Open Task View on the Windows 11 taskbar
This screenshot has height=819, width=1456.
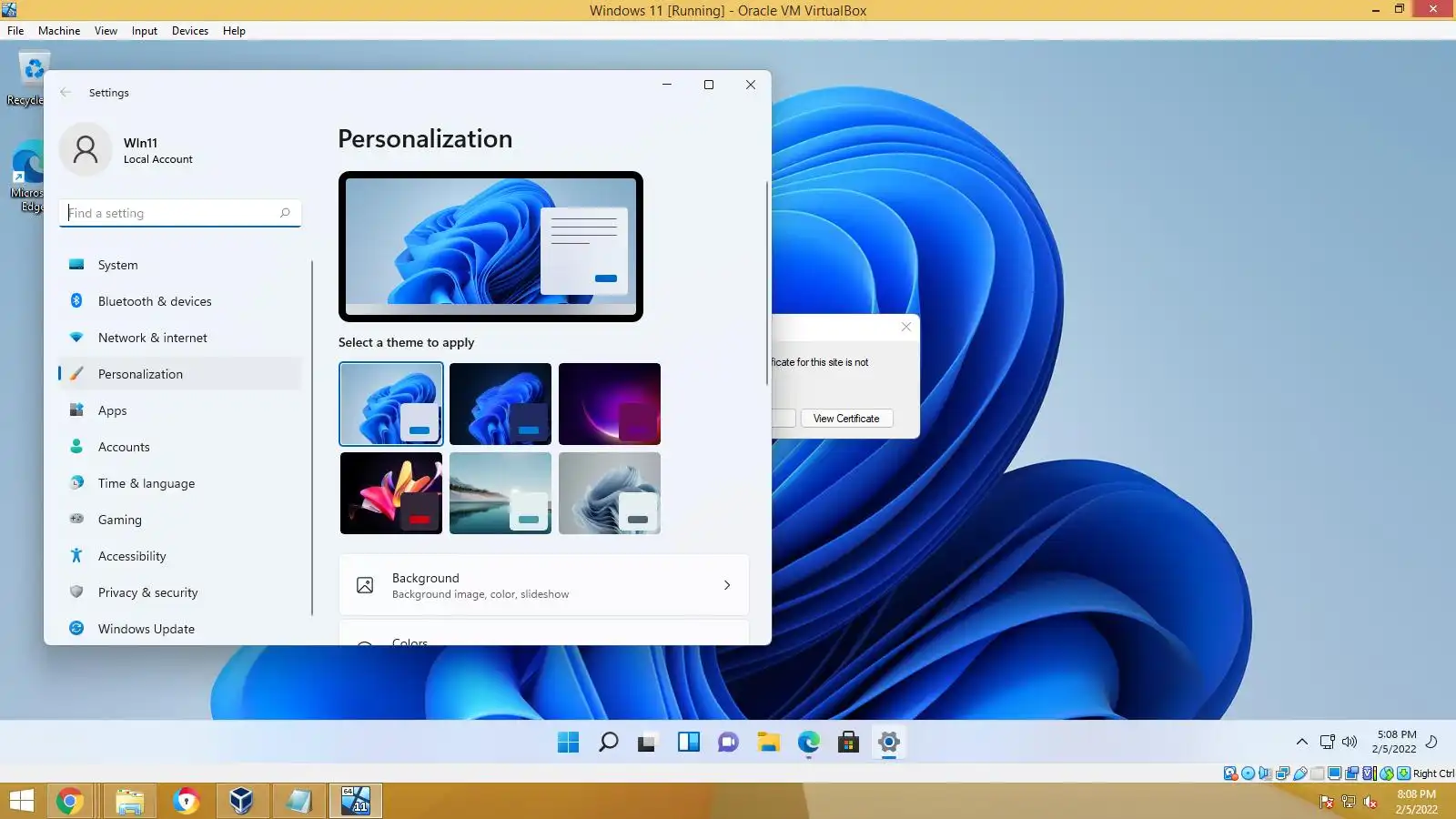point(647,743)
